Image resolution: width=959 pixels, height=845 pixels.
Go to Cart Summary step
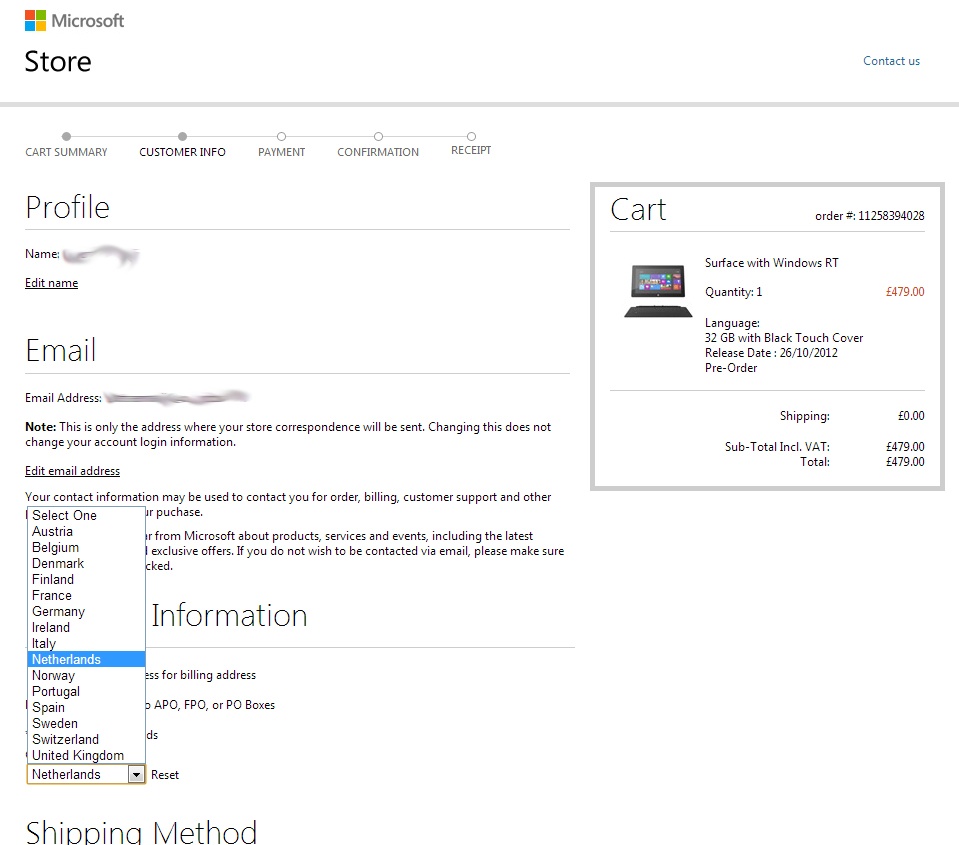click(x=66, y=152)
